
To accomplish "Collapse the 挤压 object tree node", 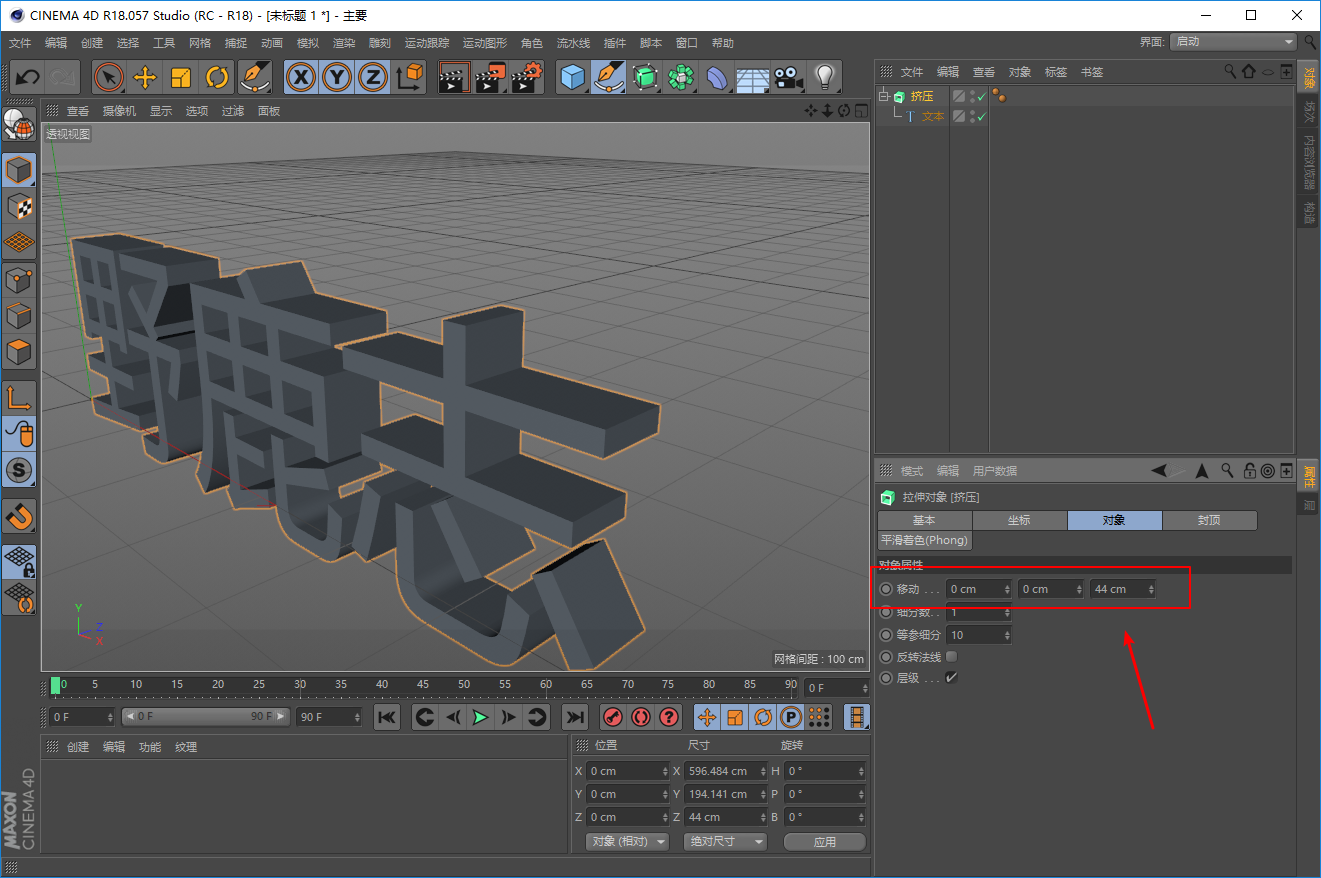I will 884,97.
